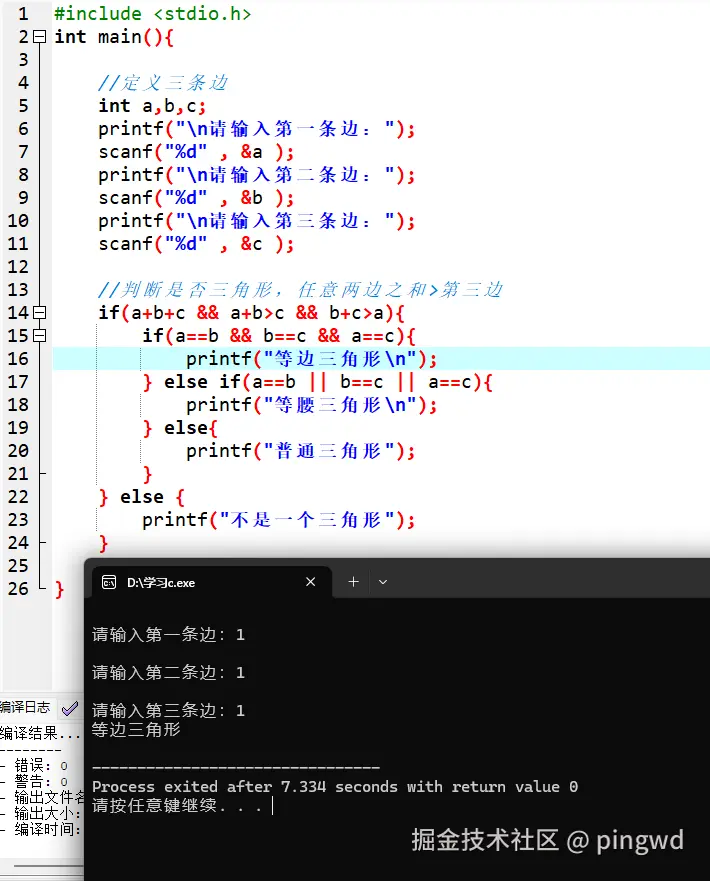Collapse the main function fold at line 2
Image resolution: width=710 pixels, height=881 pixels.
point(39,37)
